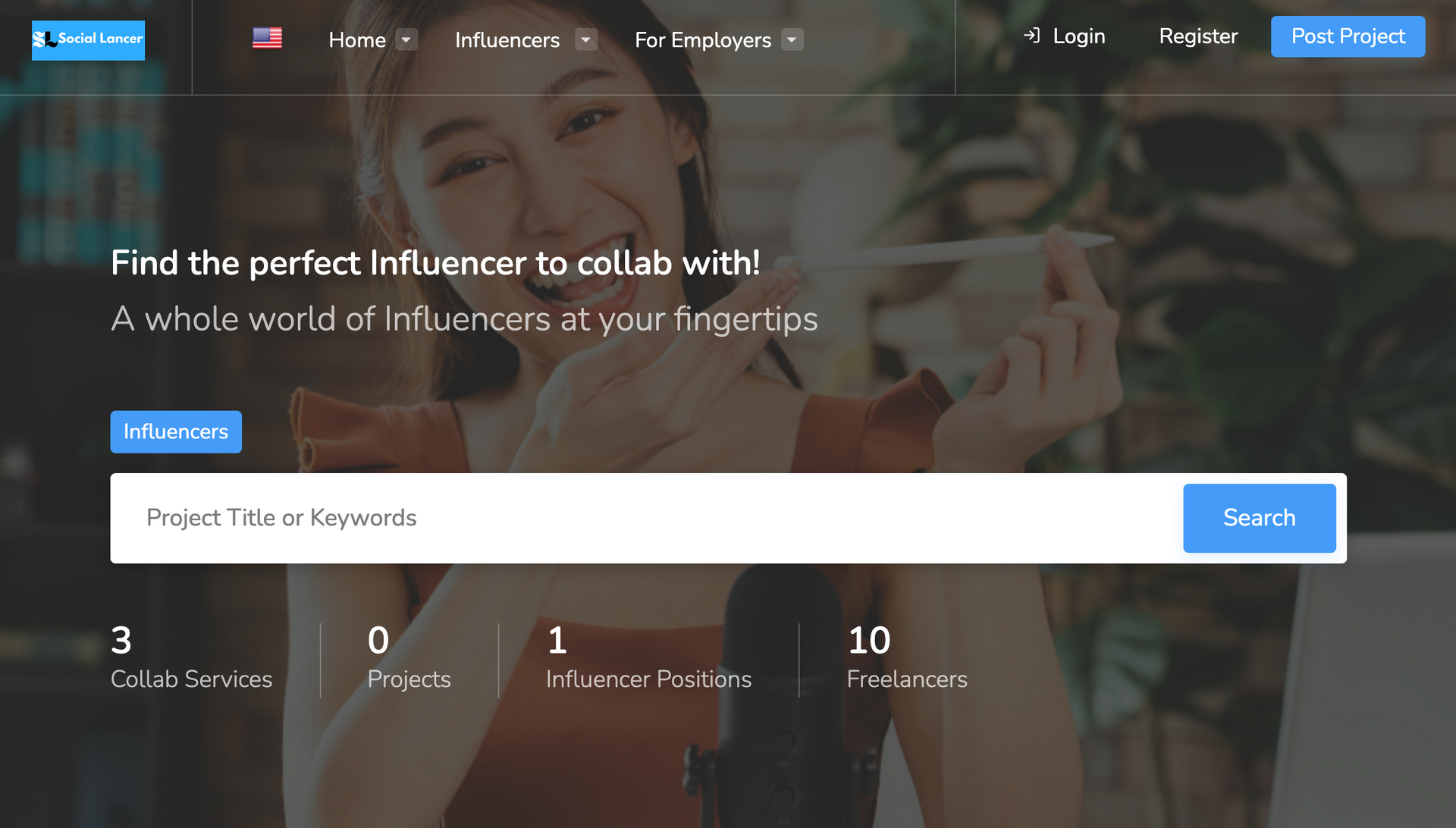Open the Home menu item
This screenshot has width=1456, height=828.
357,39
